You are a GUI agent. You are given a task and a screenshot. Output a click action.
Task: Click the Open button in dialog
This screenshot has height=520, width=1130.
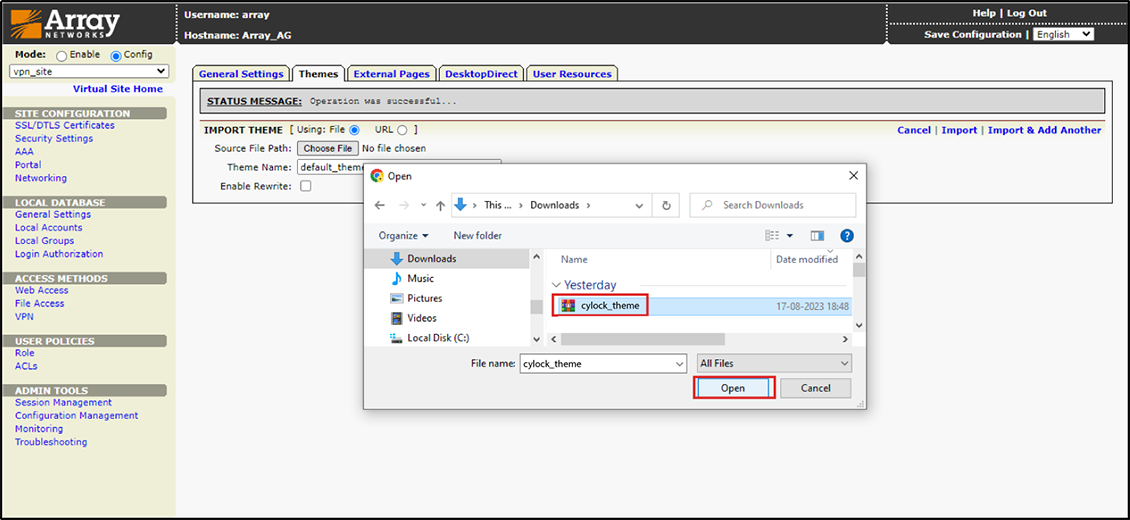coord(733,388)
